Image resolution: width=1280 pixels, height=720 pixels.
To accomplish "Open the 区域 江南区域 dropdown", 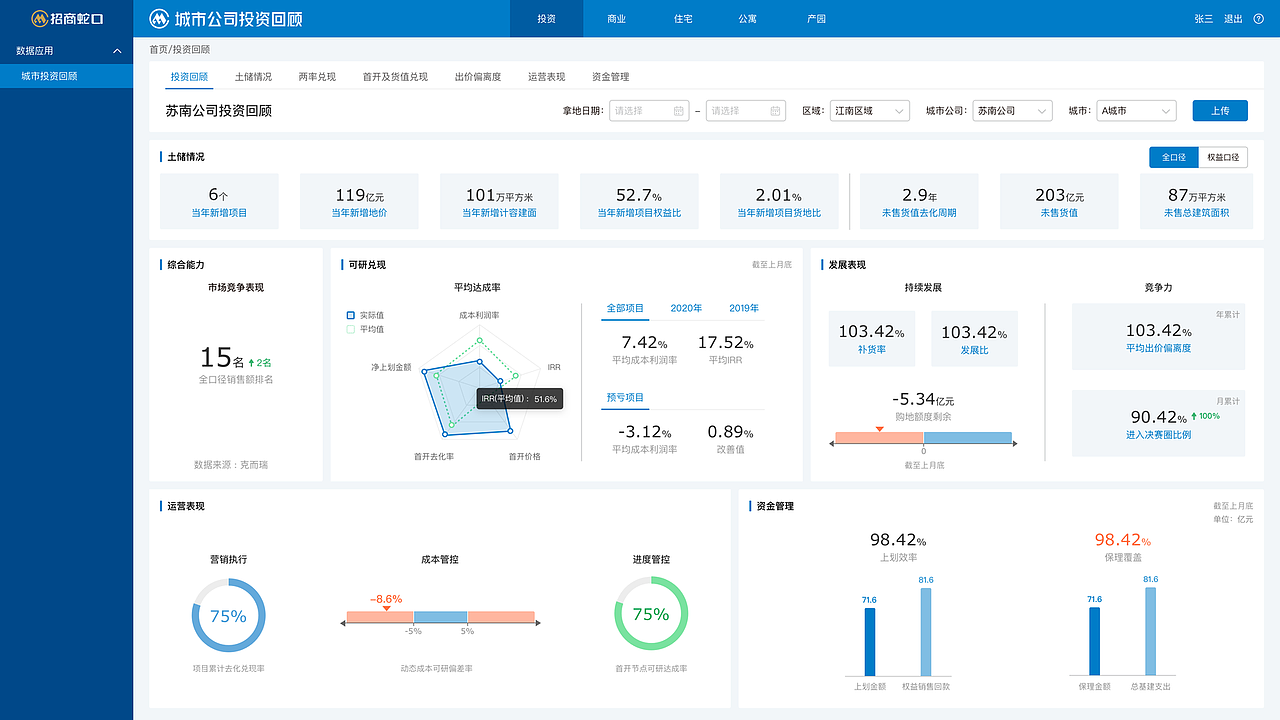I will [869, 111].
